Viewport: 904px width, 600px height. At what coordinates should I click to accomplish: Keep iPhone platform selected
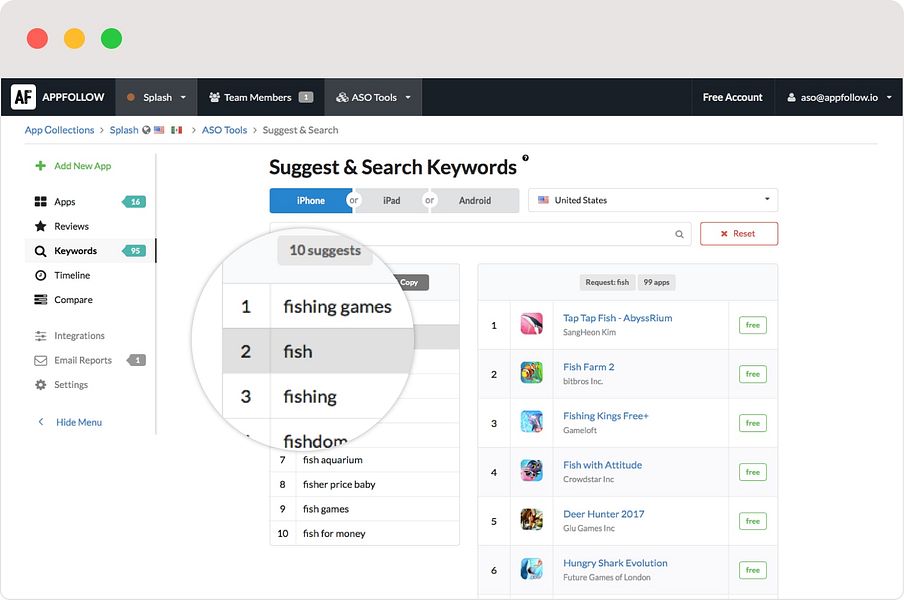[x=310, y=200]
